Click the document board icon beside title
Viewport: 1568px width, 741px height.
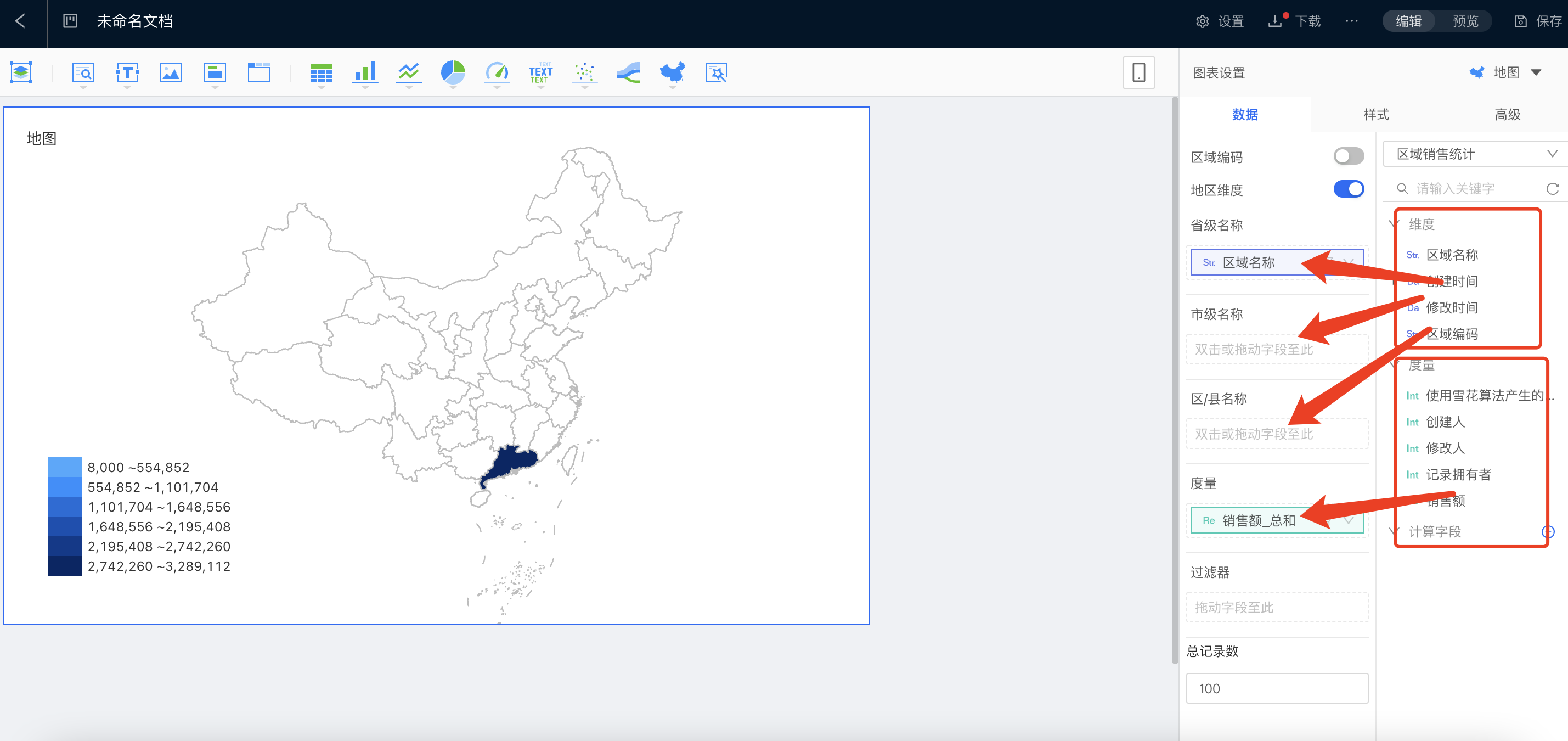71,21
